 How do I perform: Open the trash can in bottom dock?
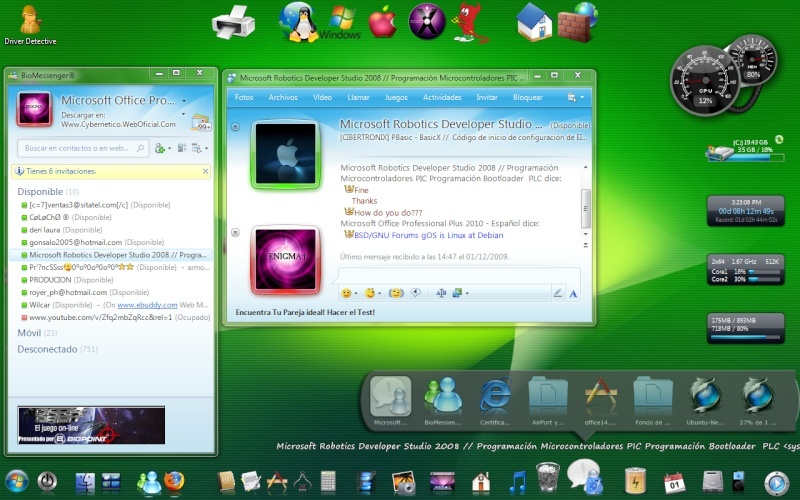(x=548, y=477)
